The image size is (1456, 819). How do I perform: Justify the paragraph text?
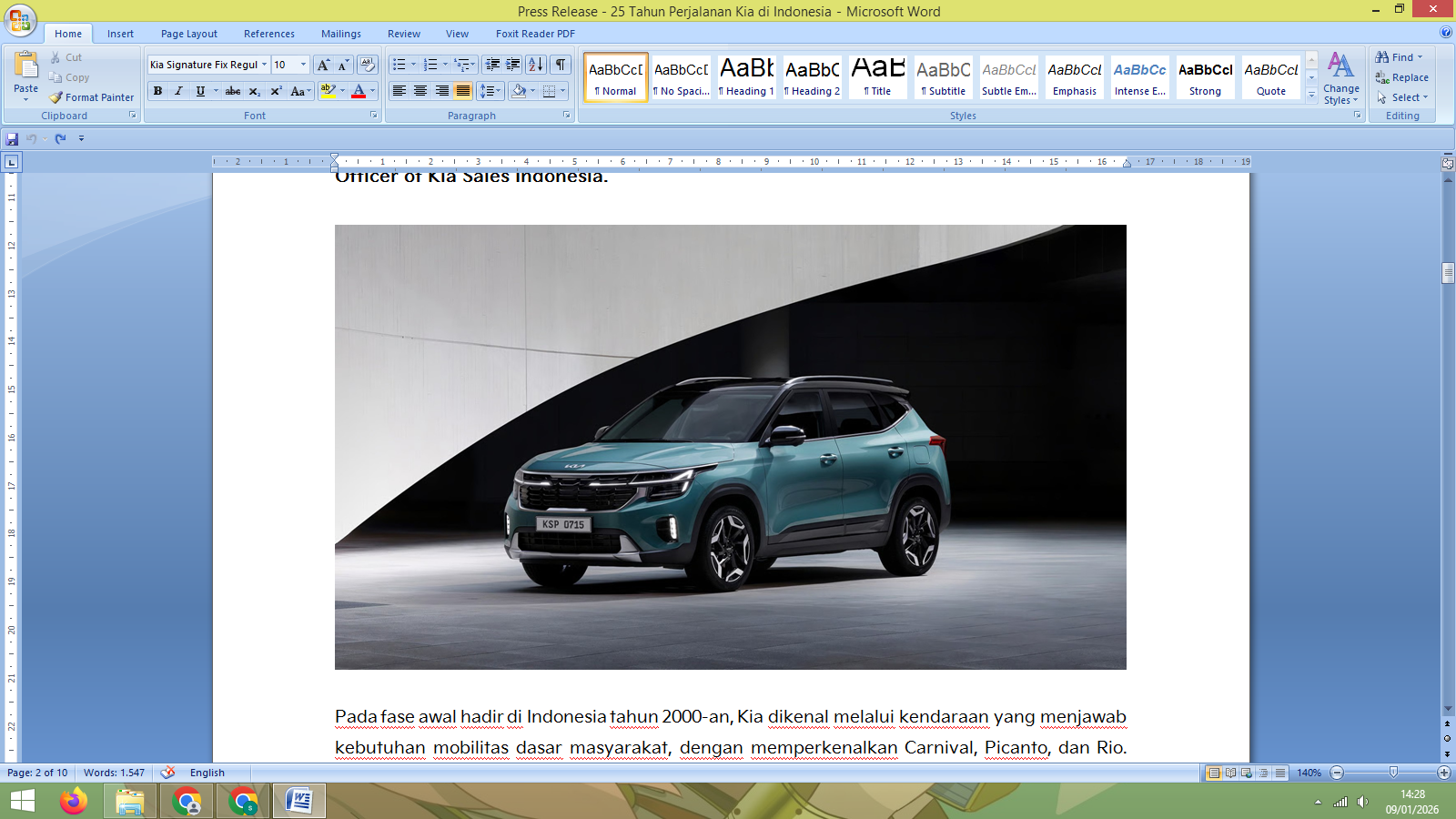tap(463, 91)
